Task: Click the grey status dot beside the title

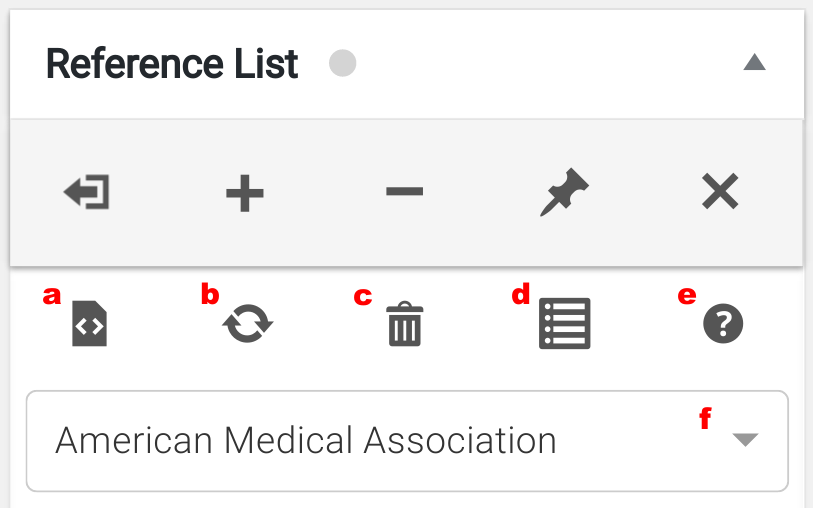Action: tap(343, 64)
